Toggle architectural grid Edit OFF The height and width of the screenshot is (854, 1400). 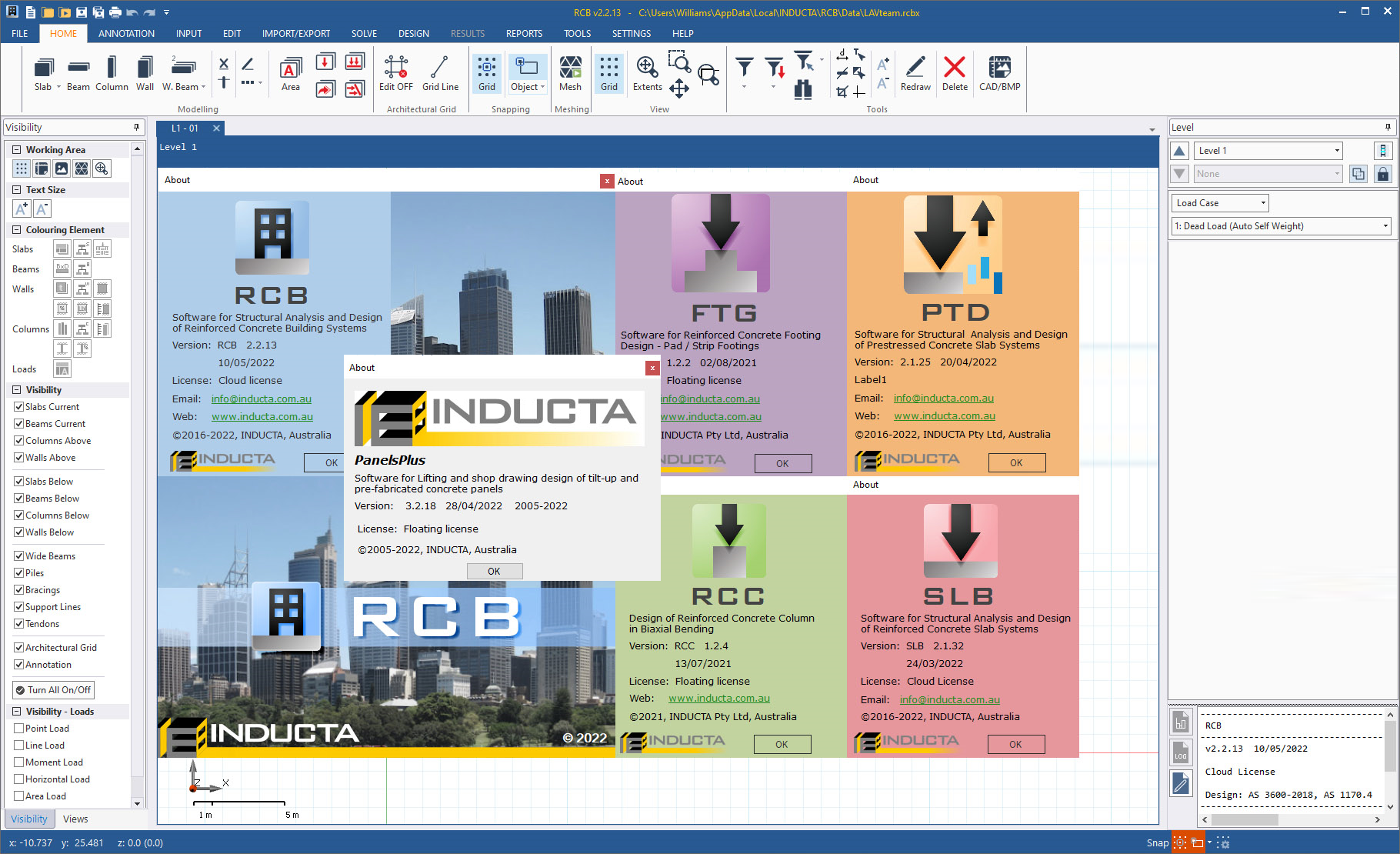[x=395, y=74]
